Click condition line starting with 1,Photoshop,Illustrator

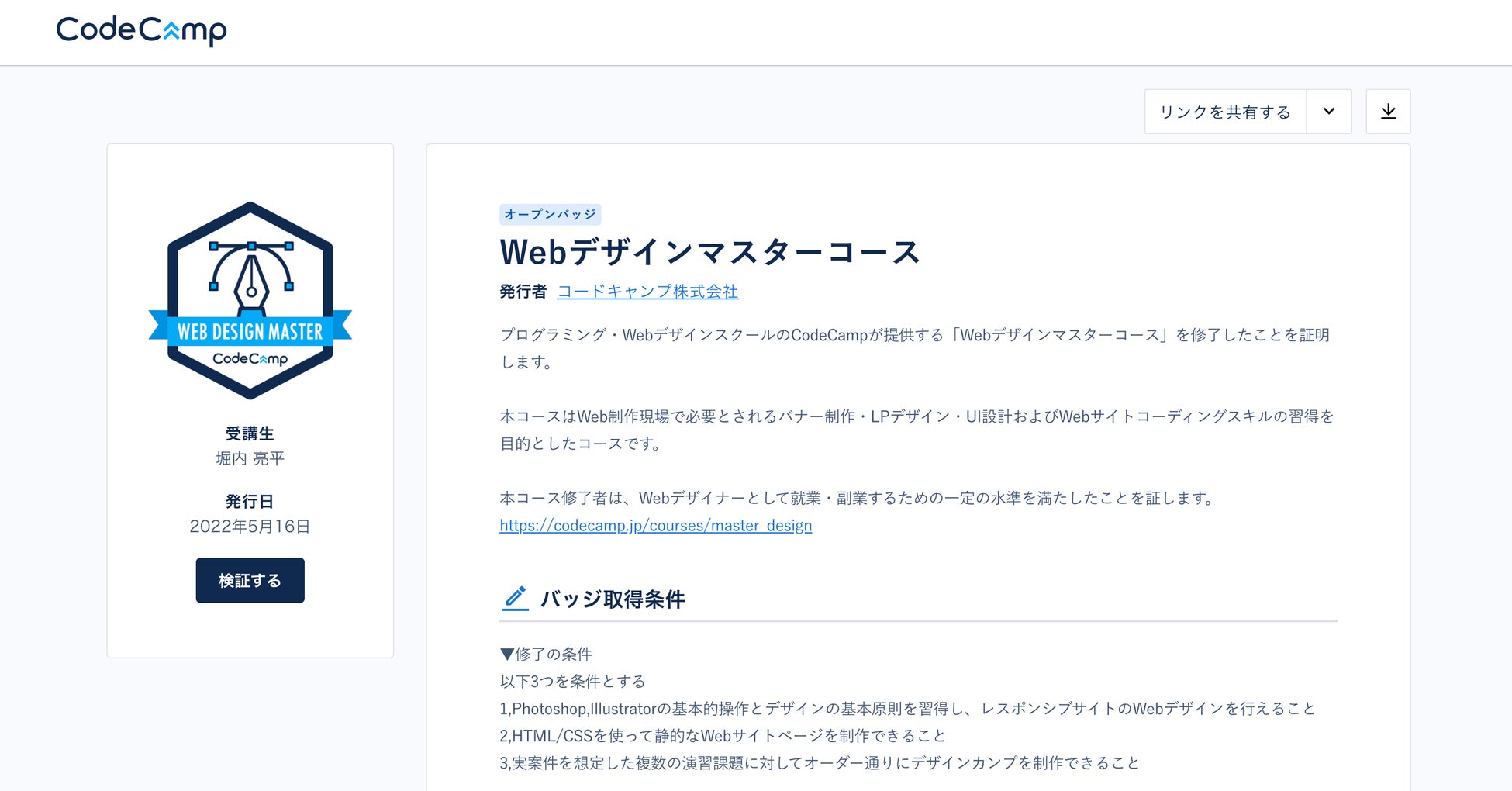point(908,709)
